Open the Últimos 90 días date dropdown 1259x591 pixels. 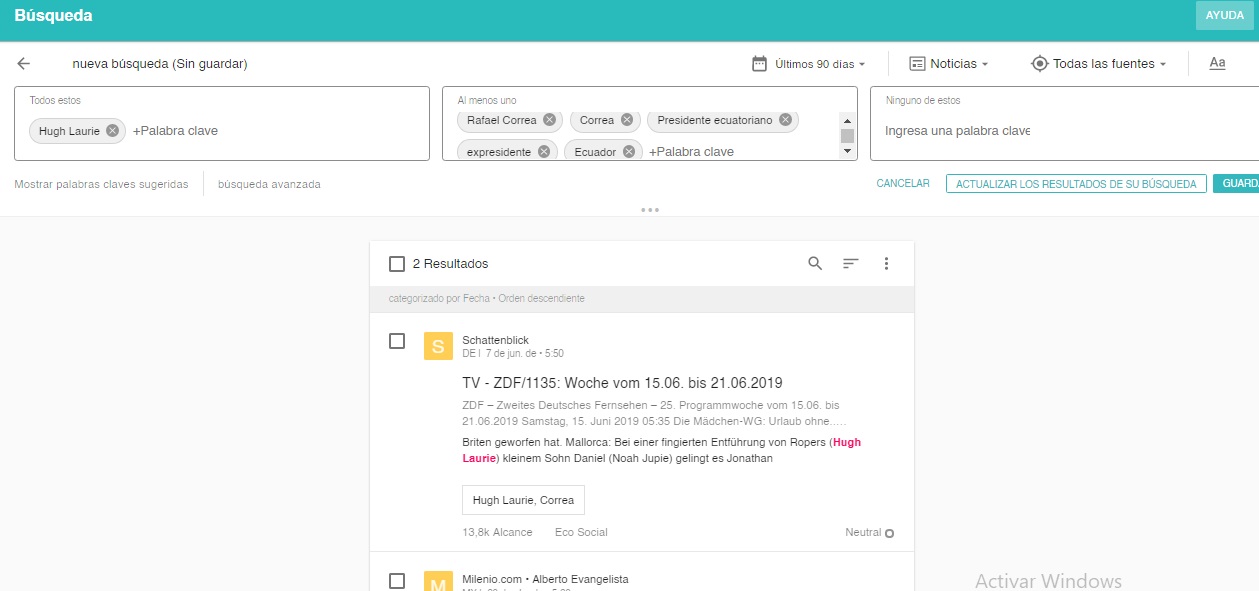point(809,64)
